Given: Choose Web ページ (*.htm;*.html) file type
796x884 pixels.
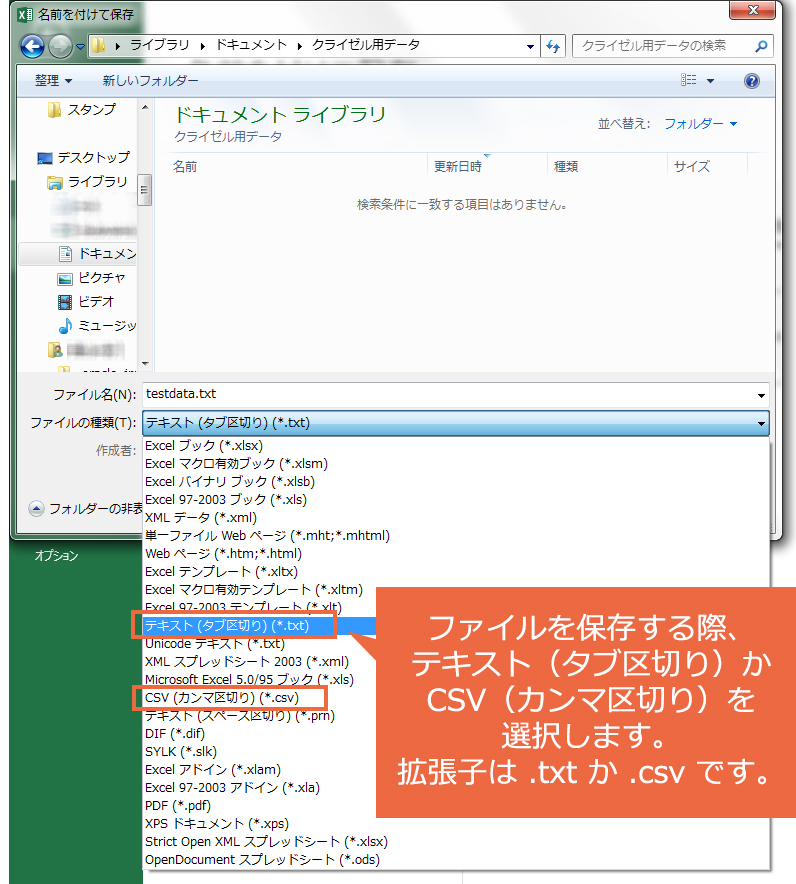Looking at the screenshot, I should [x=456, y=554].
